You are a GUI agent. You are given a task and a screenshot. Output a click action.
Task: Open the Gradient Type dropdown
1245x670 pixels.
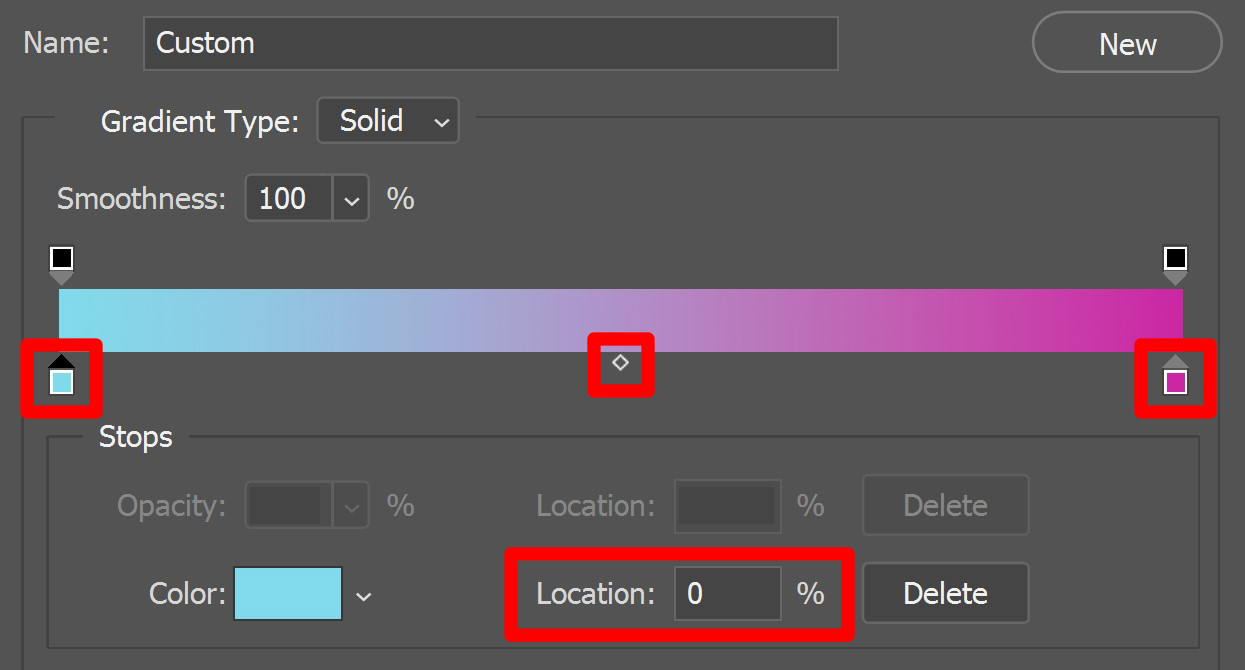click(x=388, y=120)
